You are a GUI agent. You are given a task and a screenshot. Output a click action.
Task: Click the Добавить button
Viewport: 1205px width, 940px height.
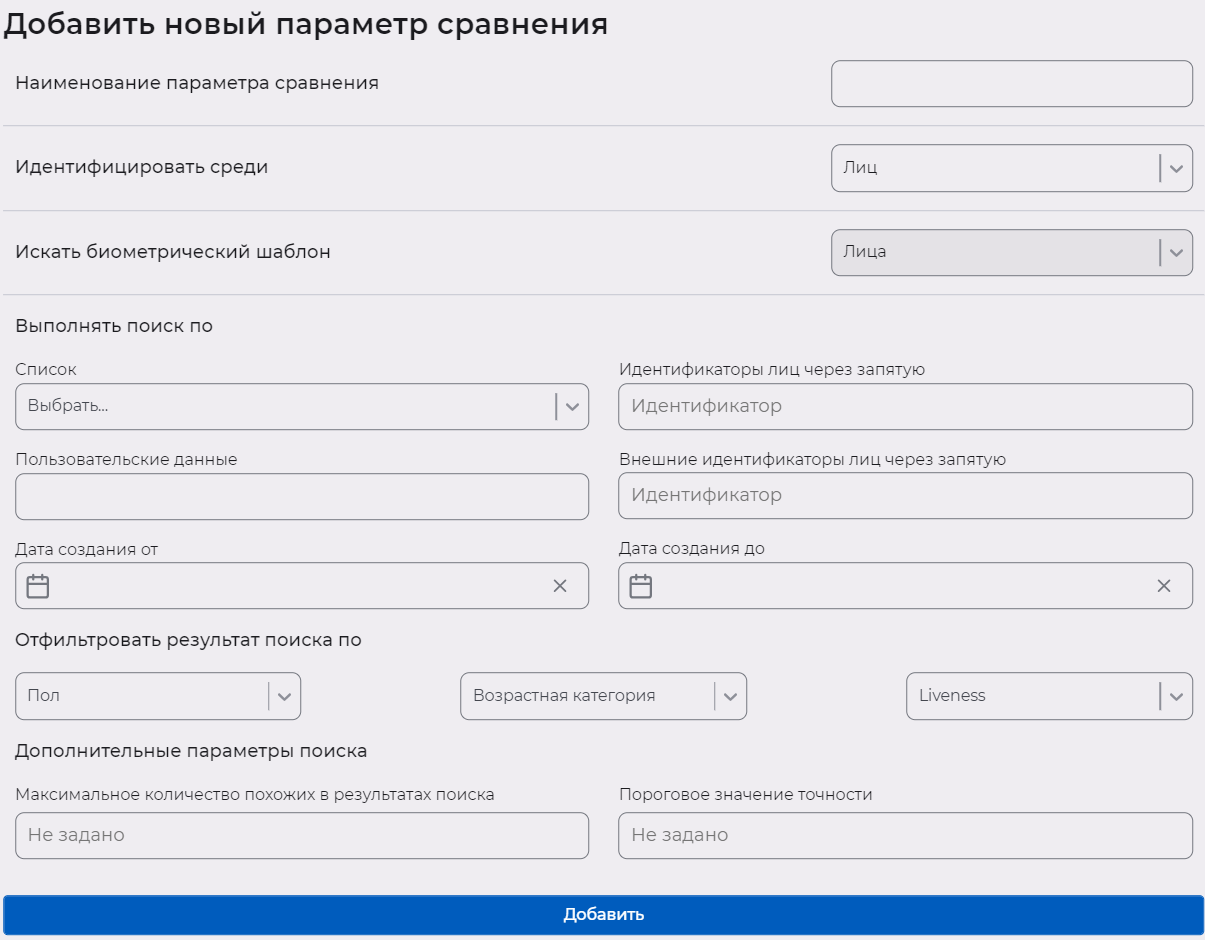pos(603,915)
